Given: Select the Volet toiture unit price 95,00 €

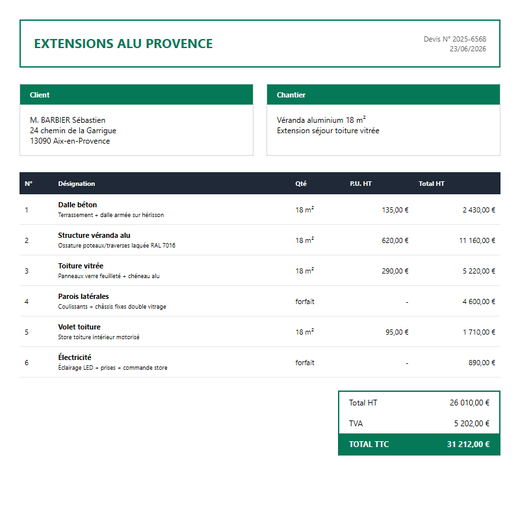Looking at the screenshot, I should pos(397,332).
